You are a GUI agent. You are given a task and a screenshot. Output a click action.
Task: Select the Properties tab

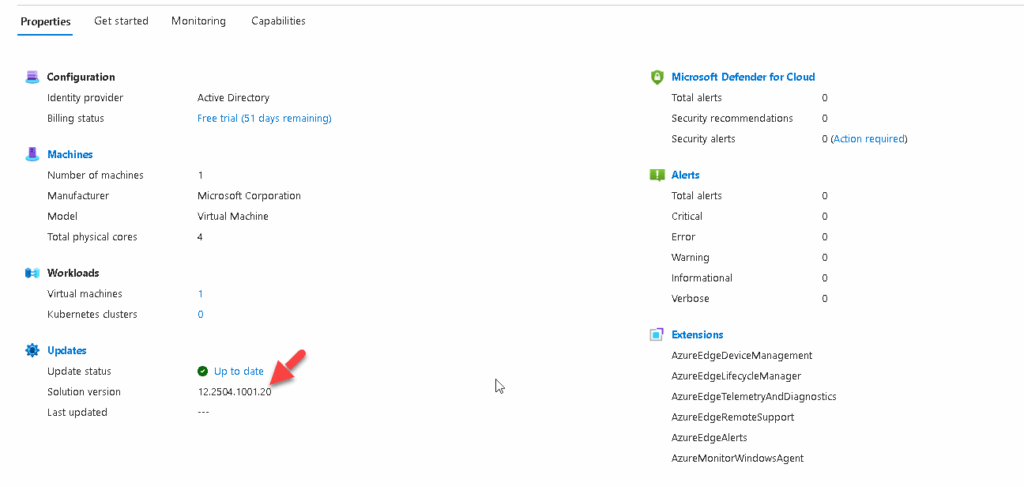point(45,21)
